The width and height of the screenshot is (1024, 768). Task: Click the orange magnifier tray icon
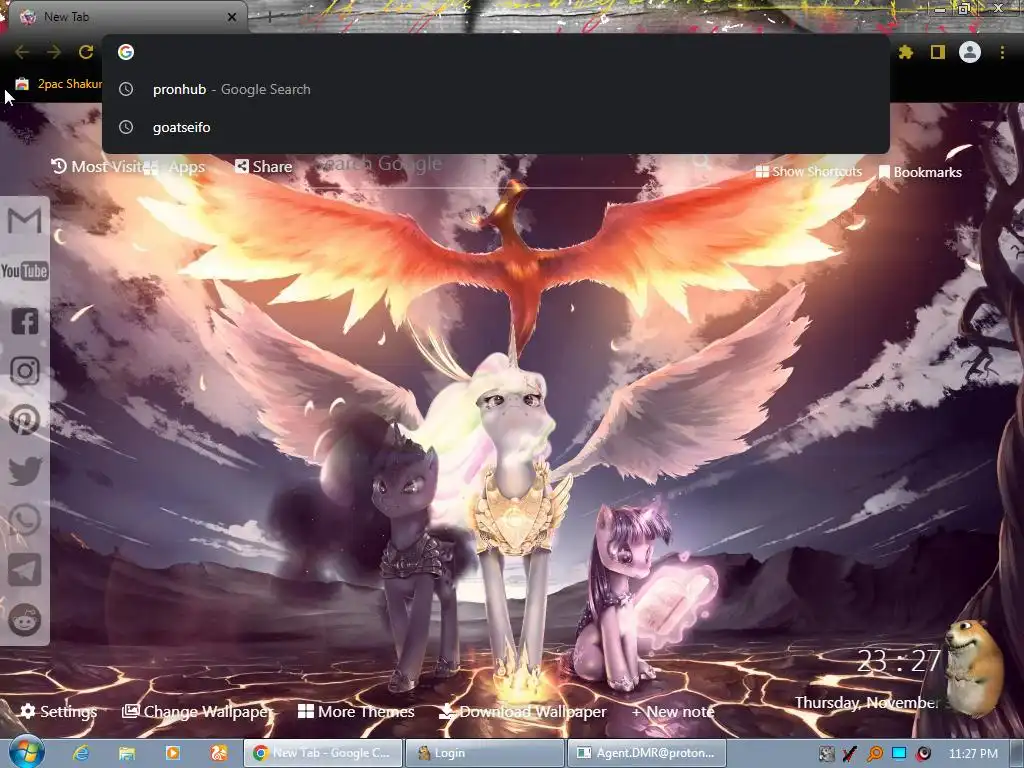[875, 754]
